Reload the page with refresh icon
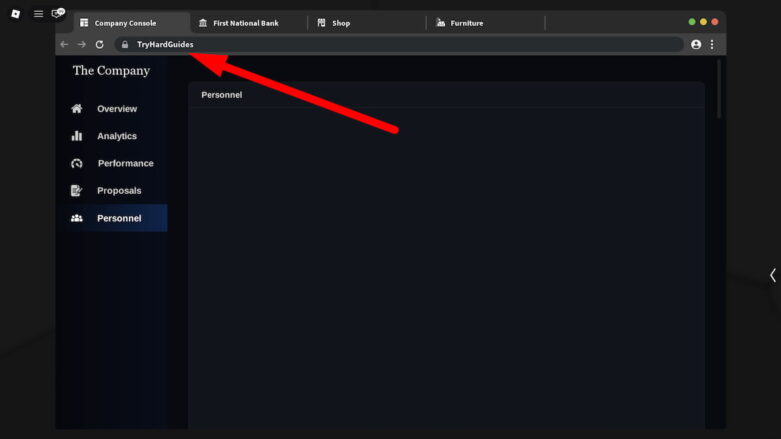The image size is (781, 439). [100, 44]
